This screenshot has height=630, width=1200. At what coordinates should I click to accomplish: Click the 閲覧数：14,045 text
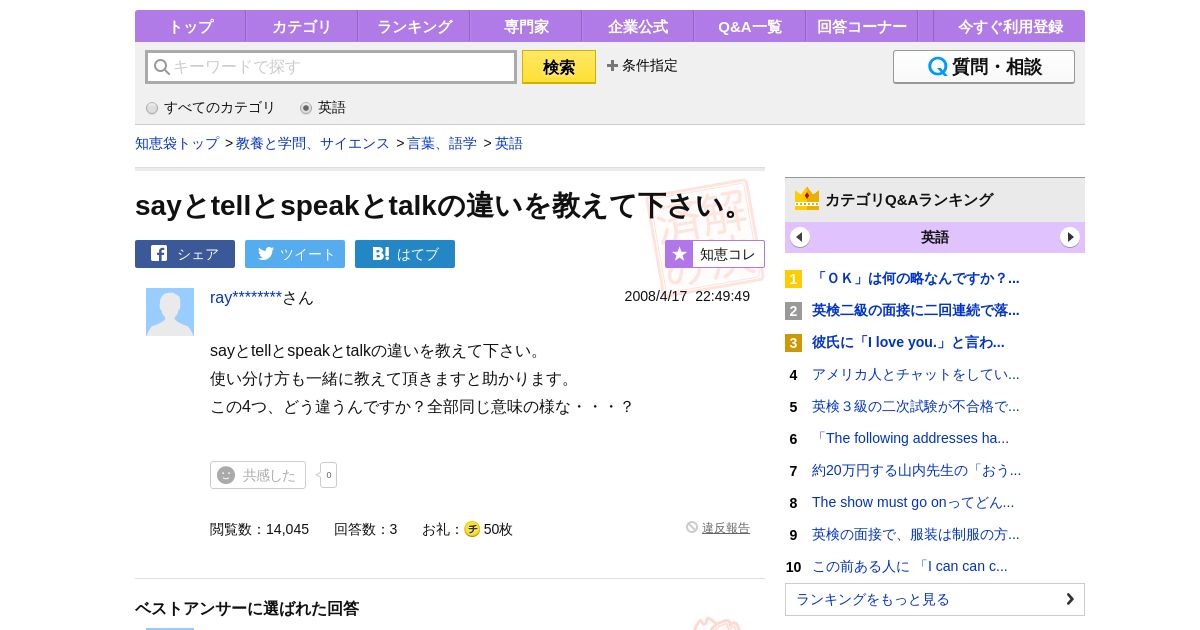point(259,529)
